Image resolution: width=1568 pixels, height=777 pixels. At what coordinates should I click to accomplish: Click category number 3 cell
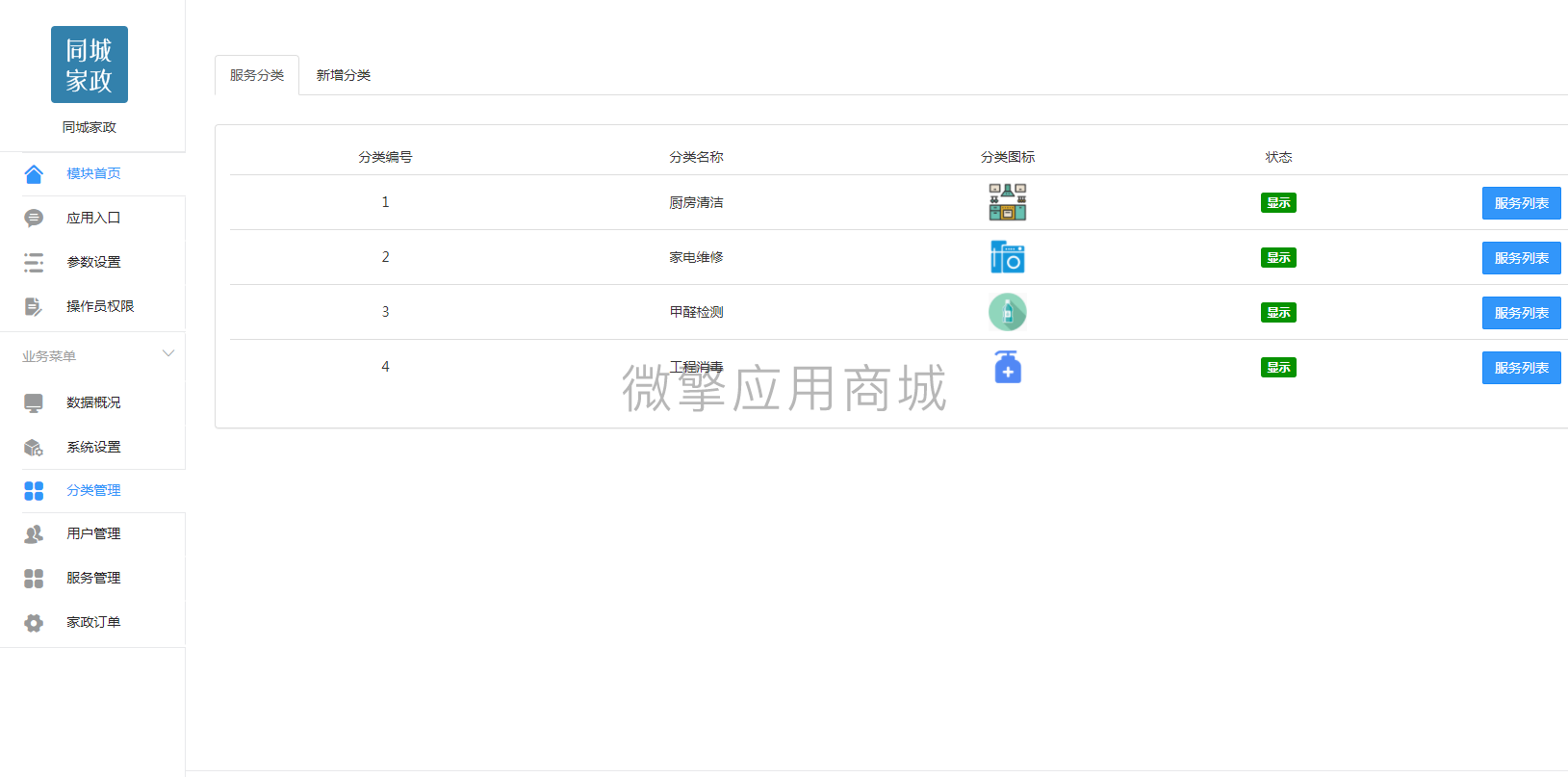(385, 312)
